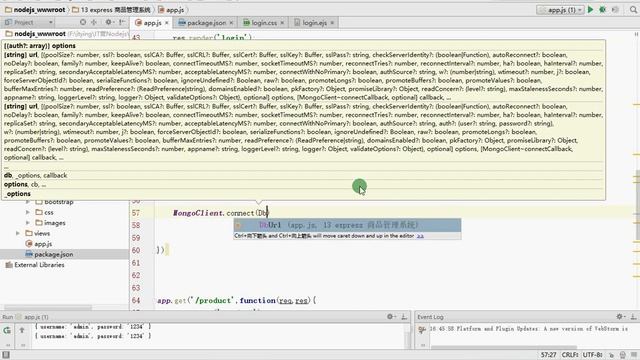Click the >> link in the completion hint

pos(420,236)
